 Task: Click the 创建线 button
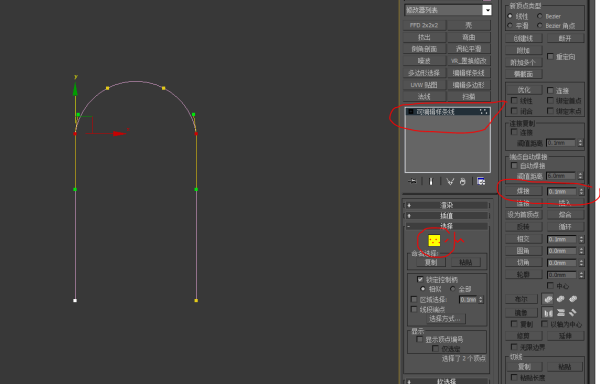pos(523,38)
